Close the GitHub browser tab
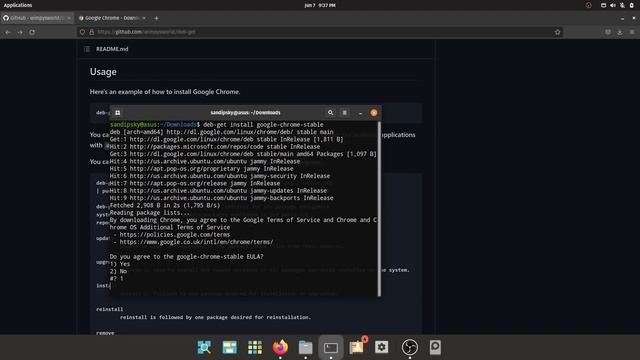The width and height of the screenshot is (640, 360). 69,18
